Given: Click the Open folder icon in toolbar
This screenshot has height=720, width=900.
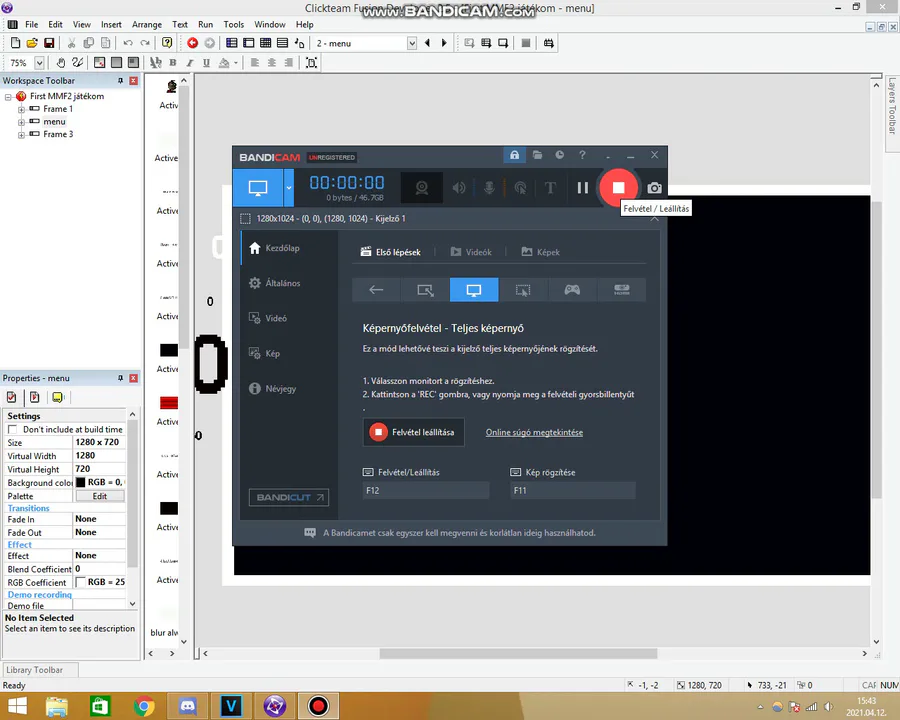Looking at the screenshot, I should tap(32, 43).
